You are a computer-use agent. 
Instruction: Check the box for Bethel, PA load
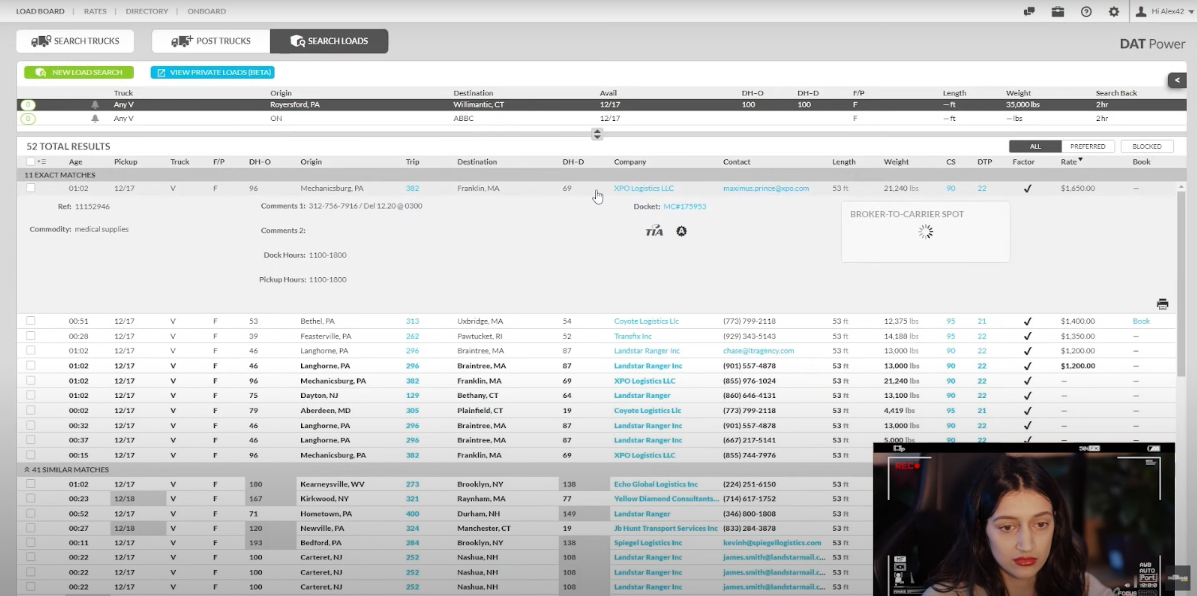(x=31, y=321)
